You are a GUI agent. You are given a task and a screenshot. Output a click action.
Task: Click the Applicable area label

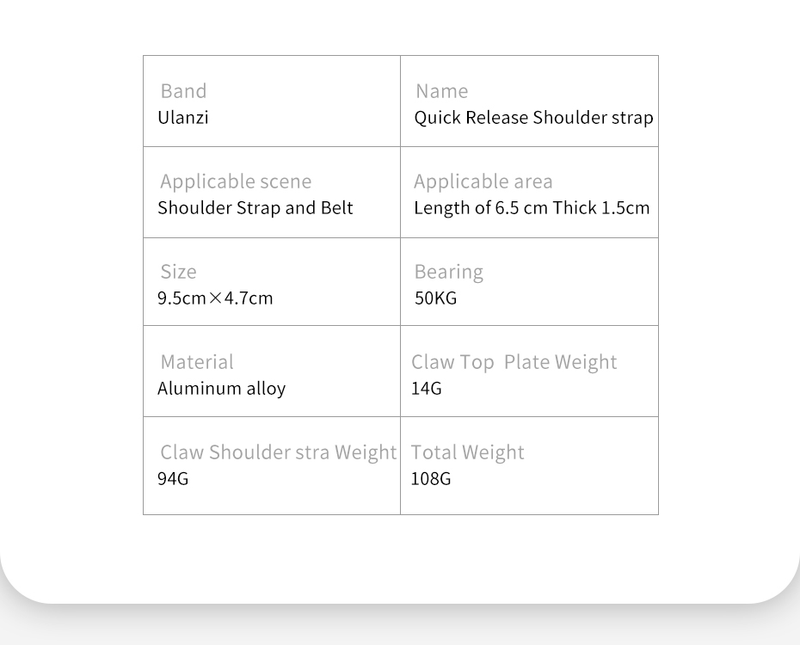pos(483,181)
